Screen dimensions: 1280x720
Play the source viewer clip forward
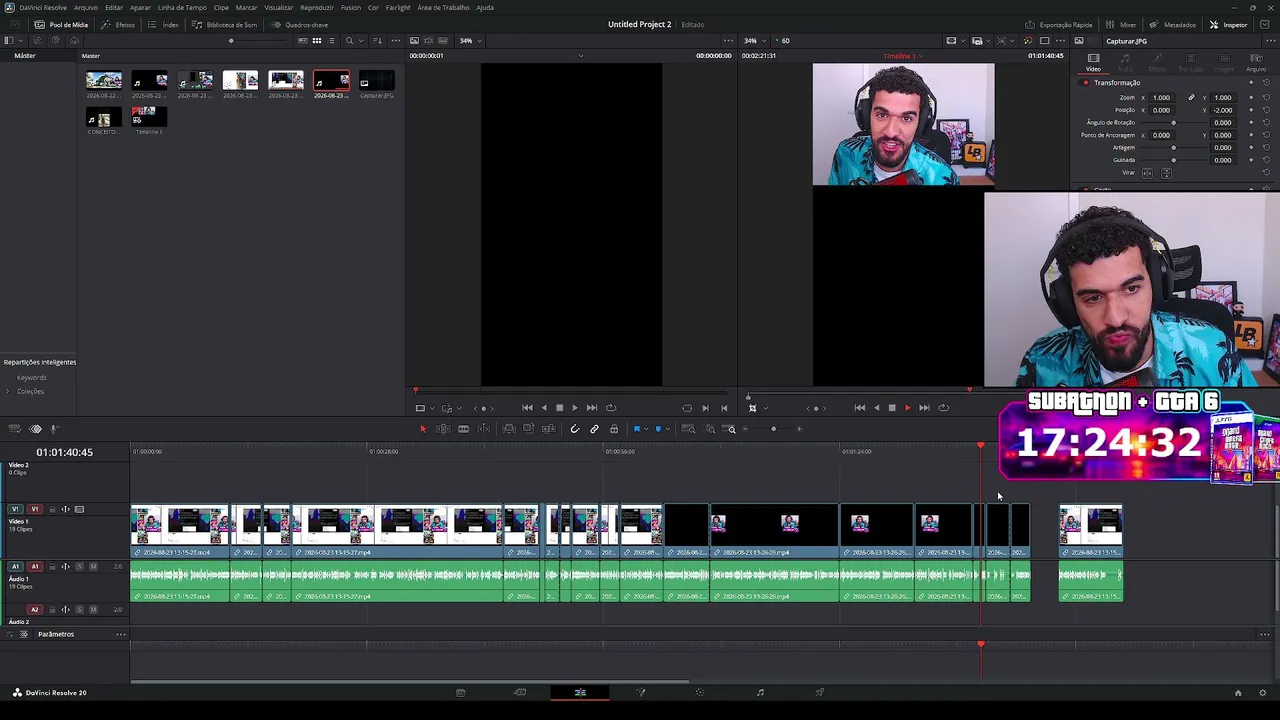(x=575, y=408)
